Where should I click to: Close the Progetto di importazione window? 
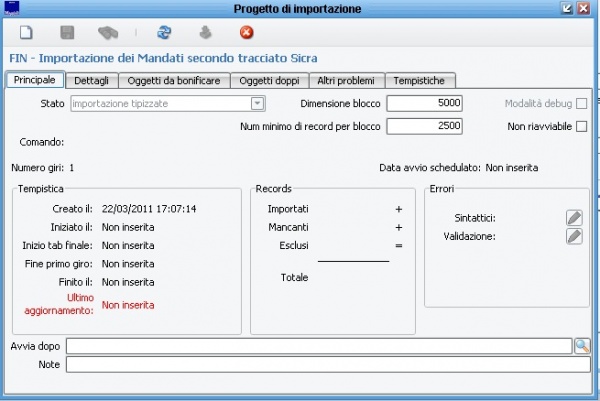pos(584,8)
